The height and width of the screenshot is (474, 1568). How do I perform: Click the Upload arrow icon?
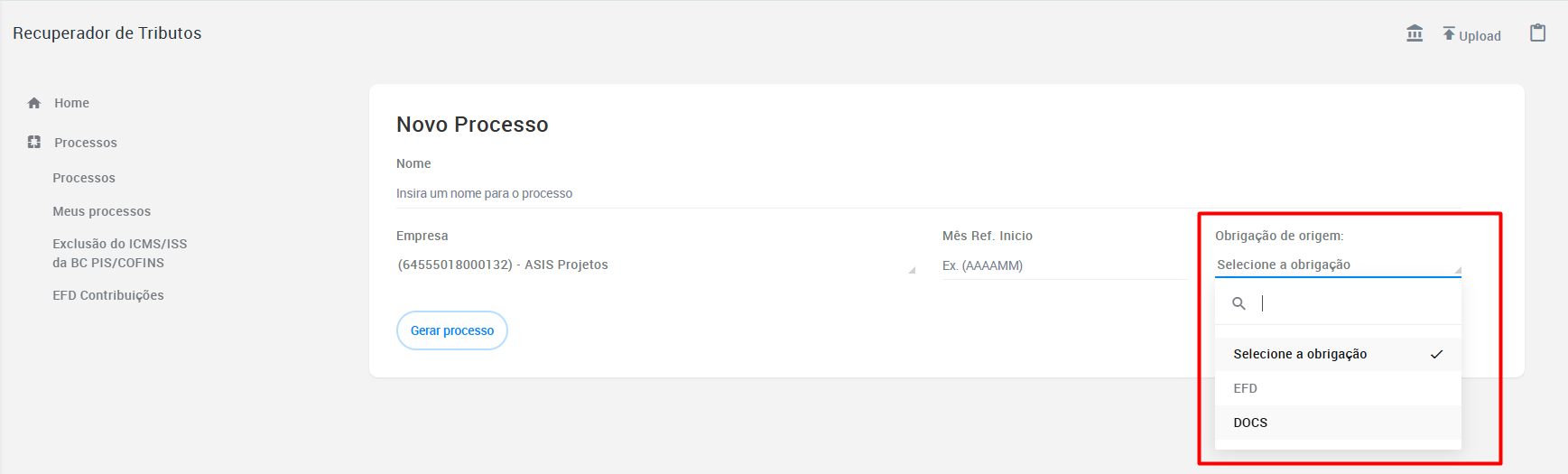[x=1449, y=33]
